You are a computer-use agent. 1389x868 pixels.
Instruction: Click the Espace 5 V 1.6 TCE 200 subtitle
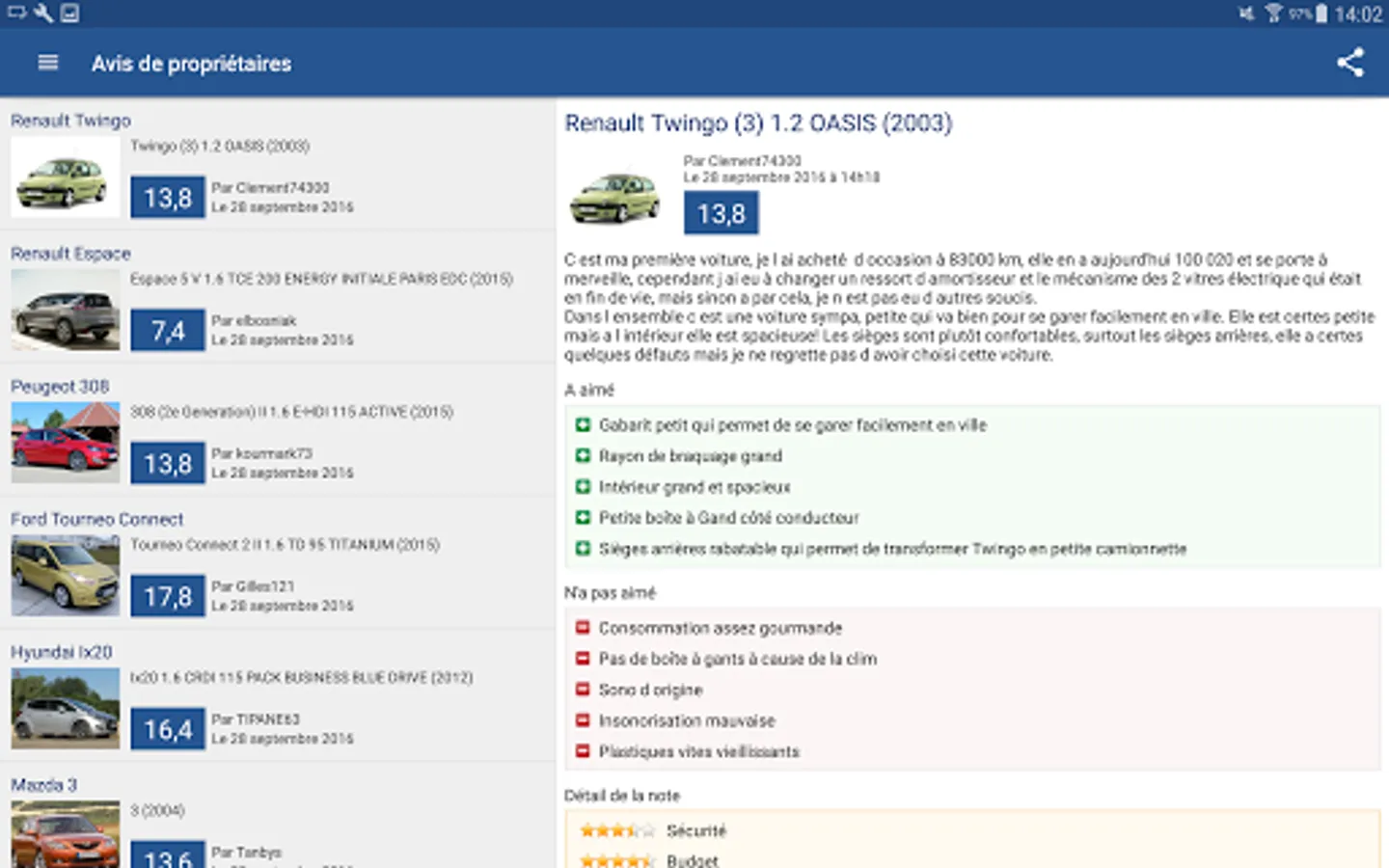click(321, 280)
